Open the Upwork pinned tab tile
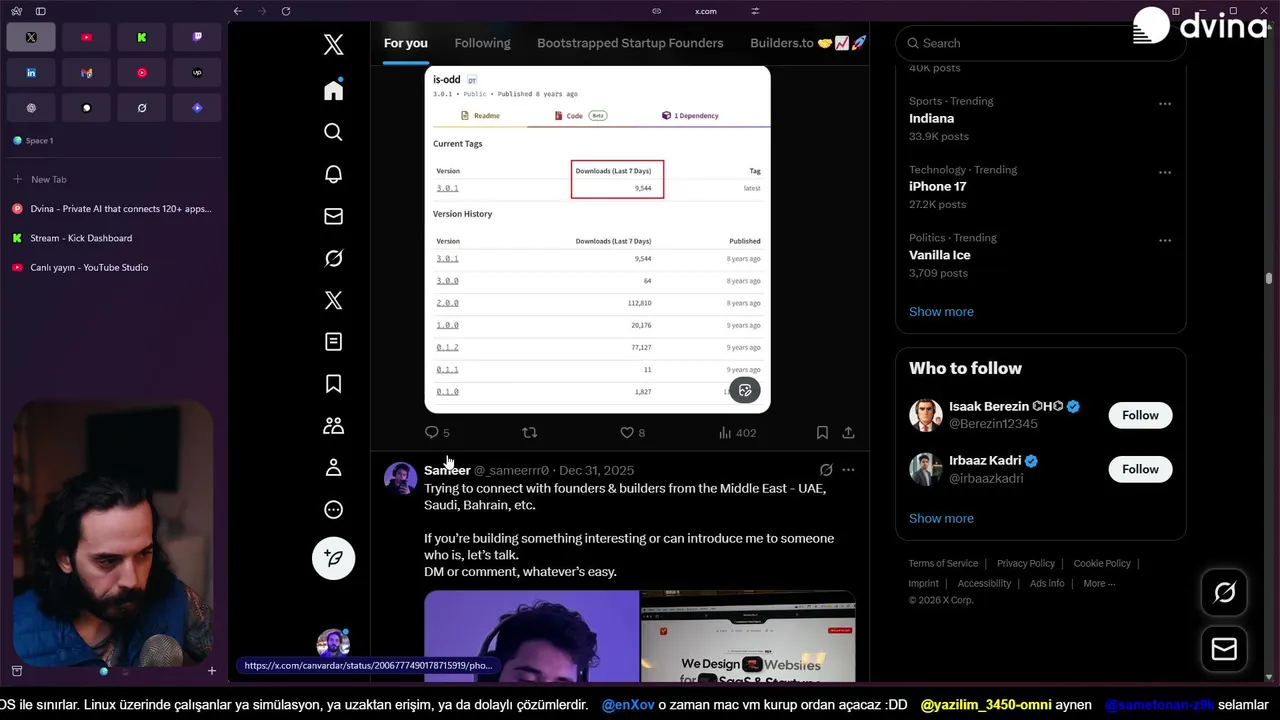This screenshot has height=720, width=1280. click(x=197, y=73)
